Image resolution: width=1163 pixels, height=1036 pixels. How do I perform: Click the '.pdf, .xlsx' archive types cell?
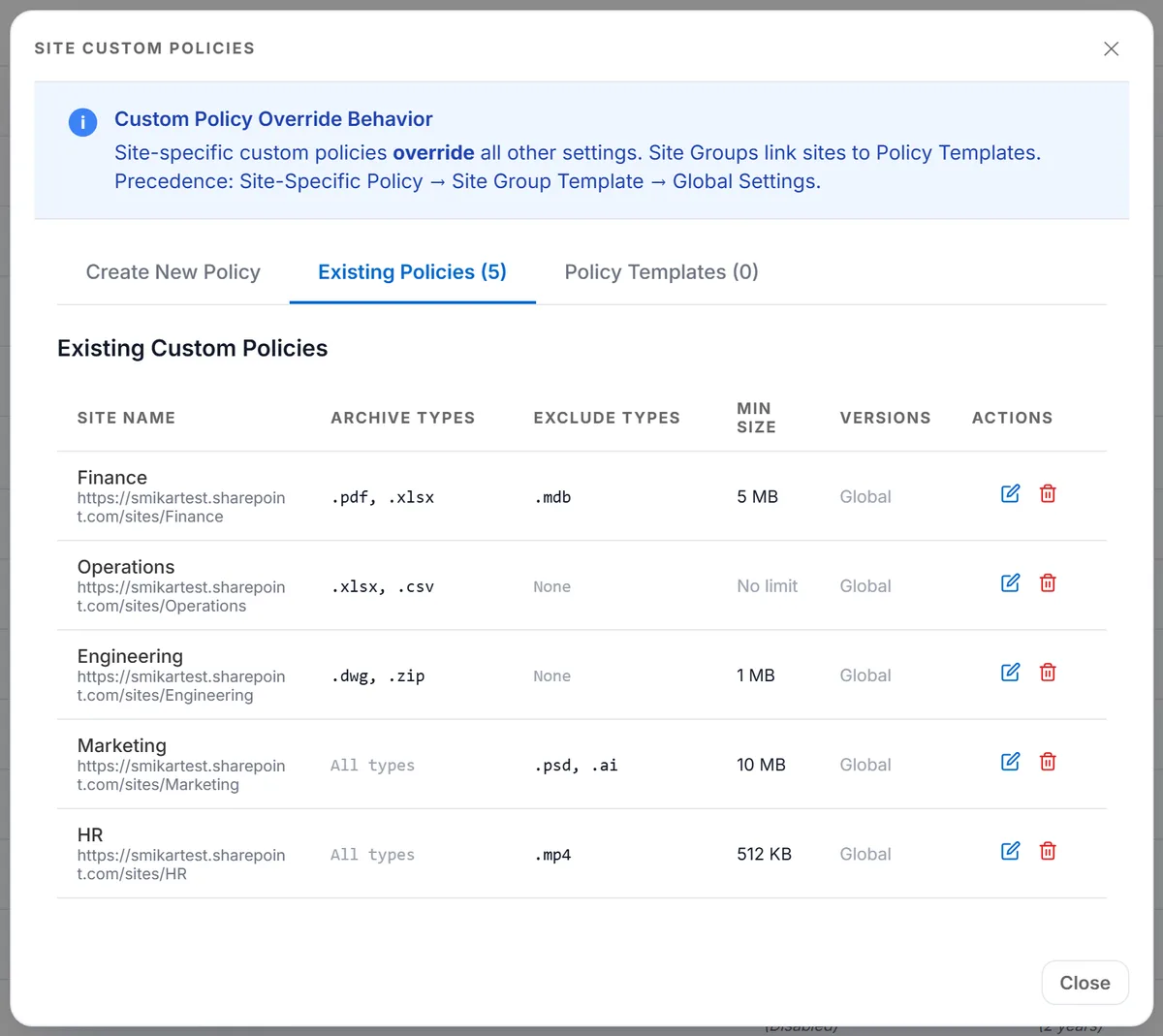point(383,497)
